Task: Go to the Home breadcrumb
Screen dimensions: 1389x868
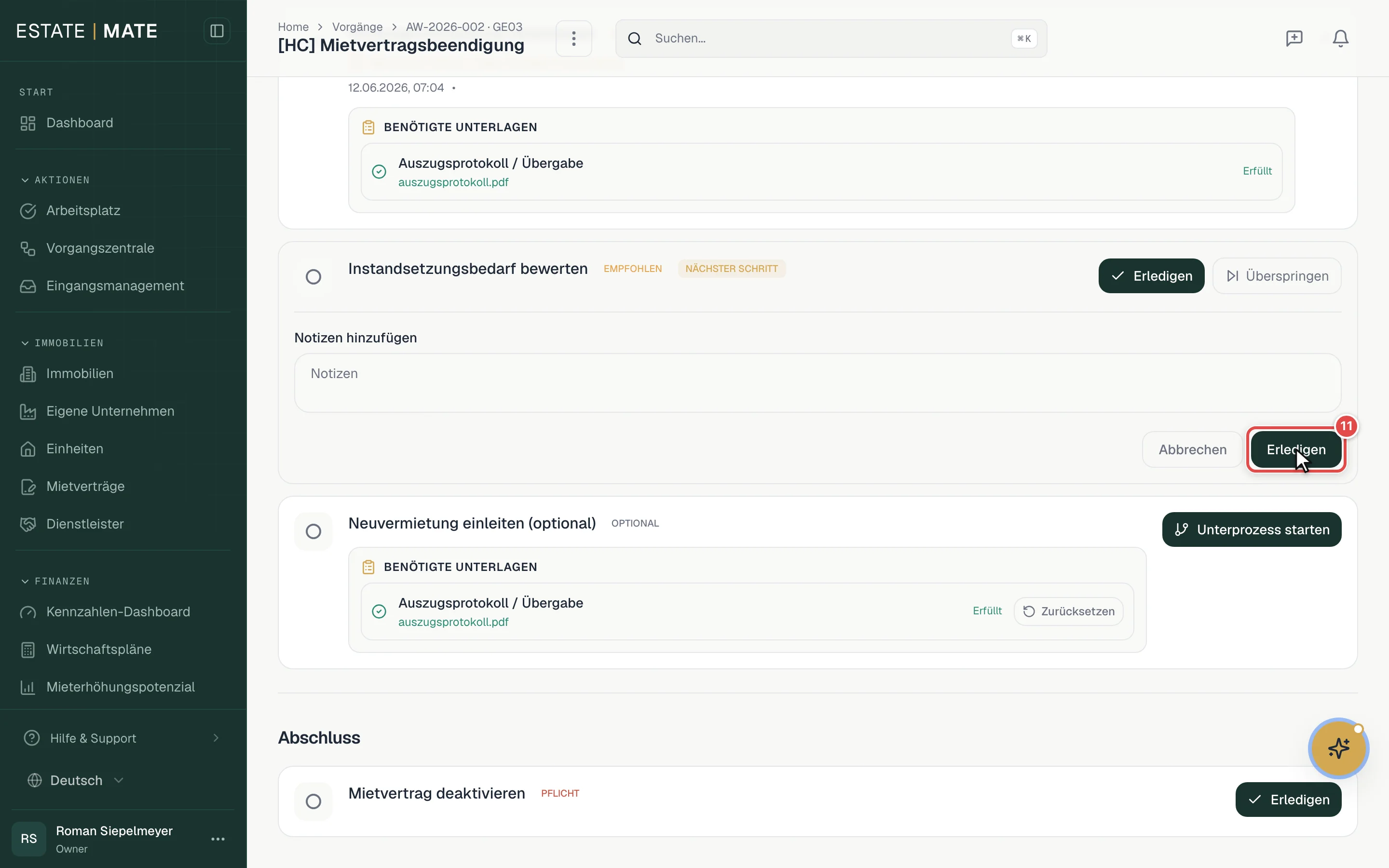Action: [293, 27]
